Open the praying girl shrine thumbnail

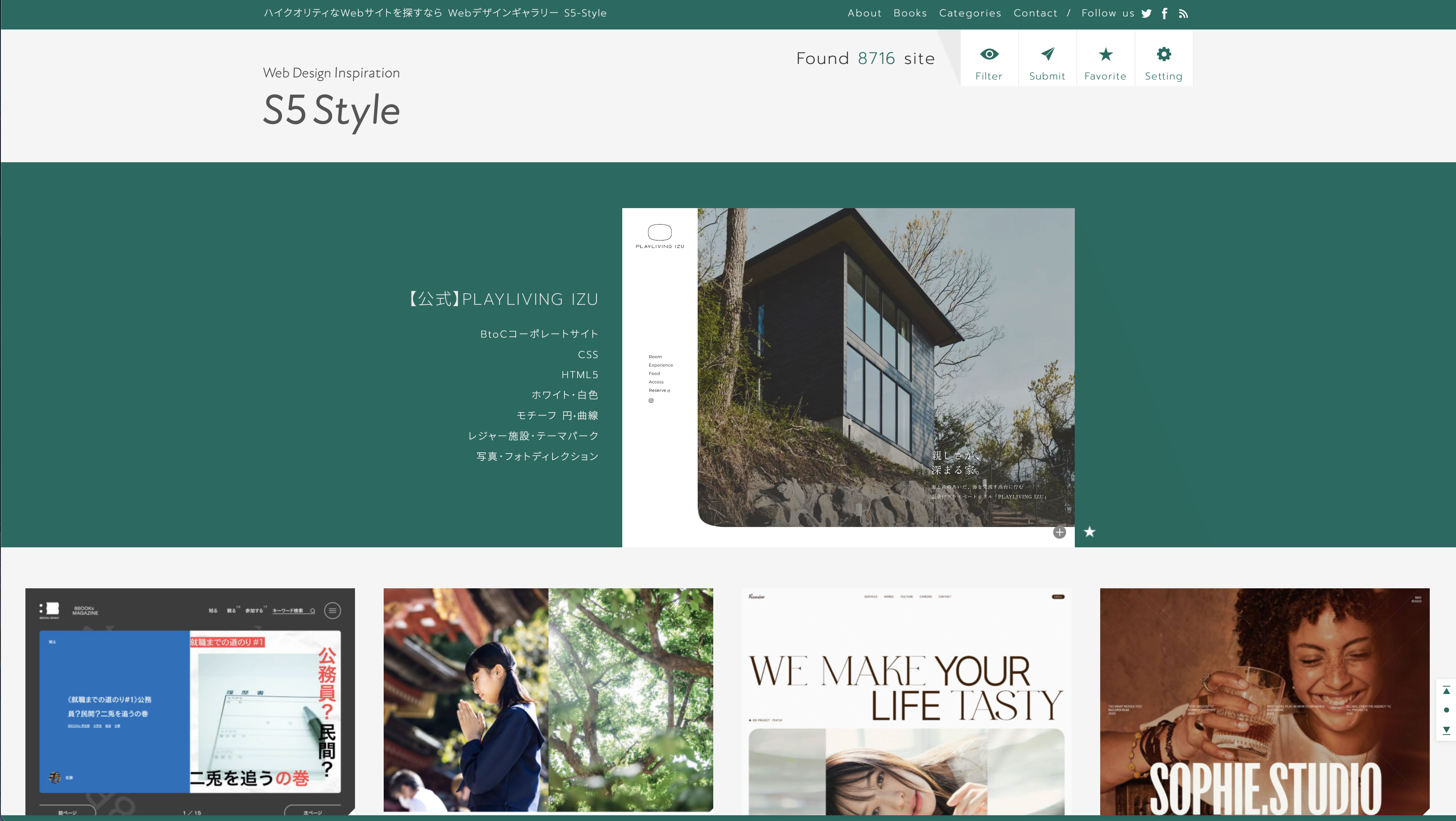pyautogui.click(x=548, y=700)
